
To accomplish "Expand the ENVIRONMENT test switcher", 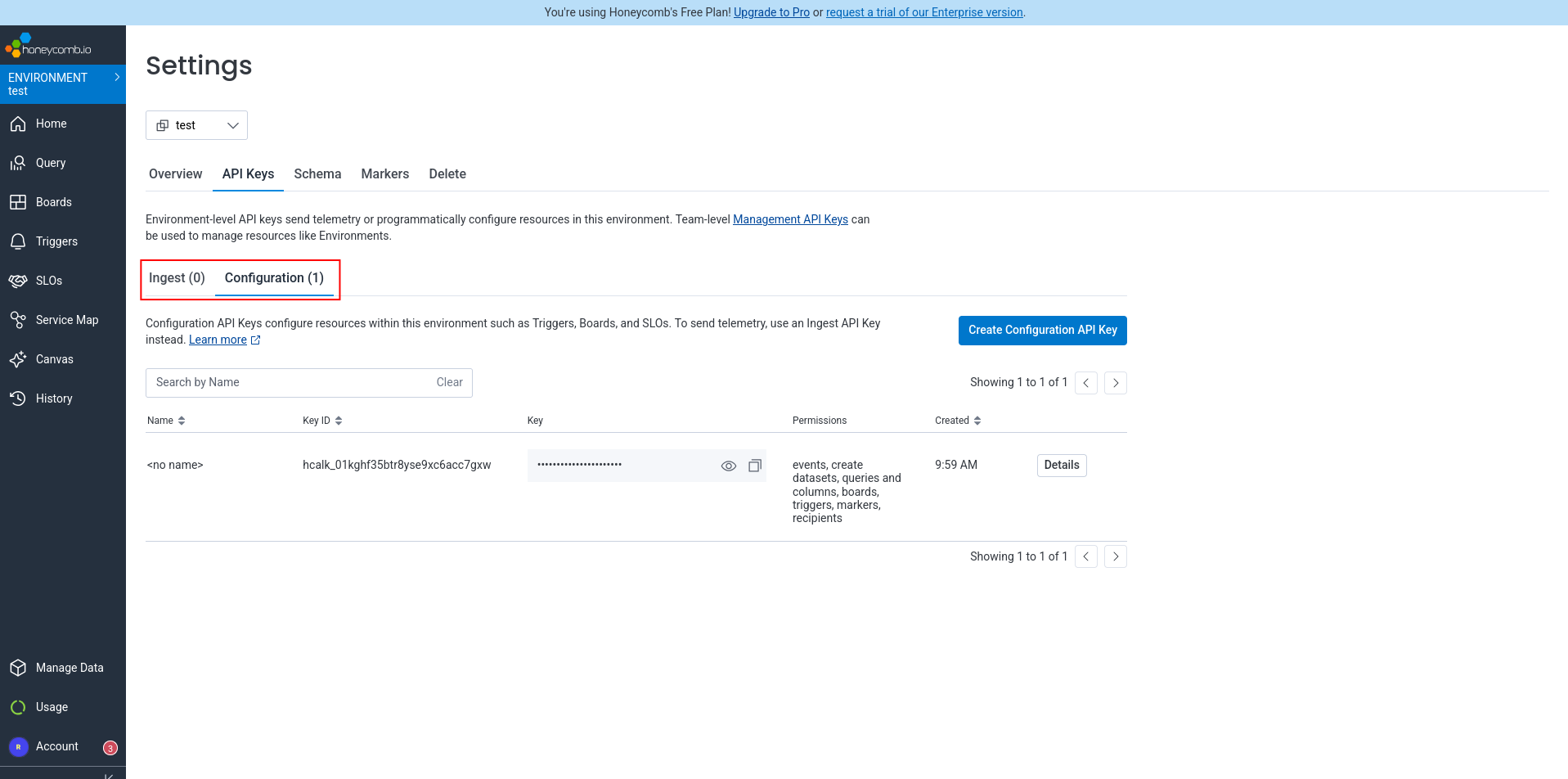I will click(63, 84).
